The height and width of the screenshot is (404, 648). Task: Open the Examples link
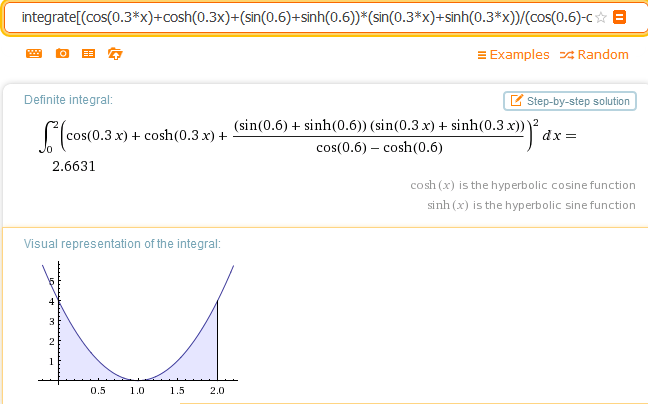pyautogui.click(x=518, y=55)
